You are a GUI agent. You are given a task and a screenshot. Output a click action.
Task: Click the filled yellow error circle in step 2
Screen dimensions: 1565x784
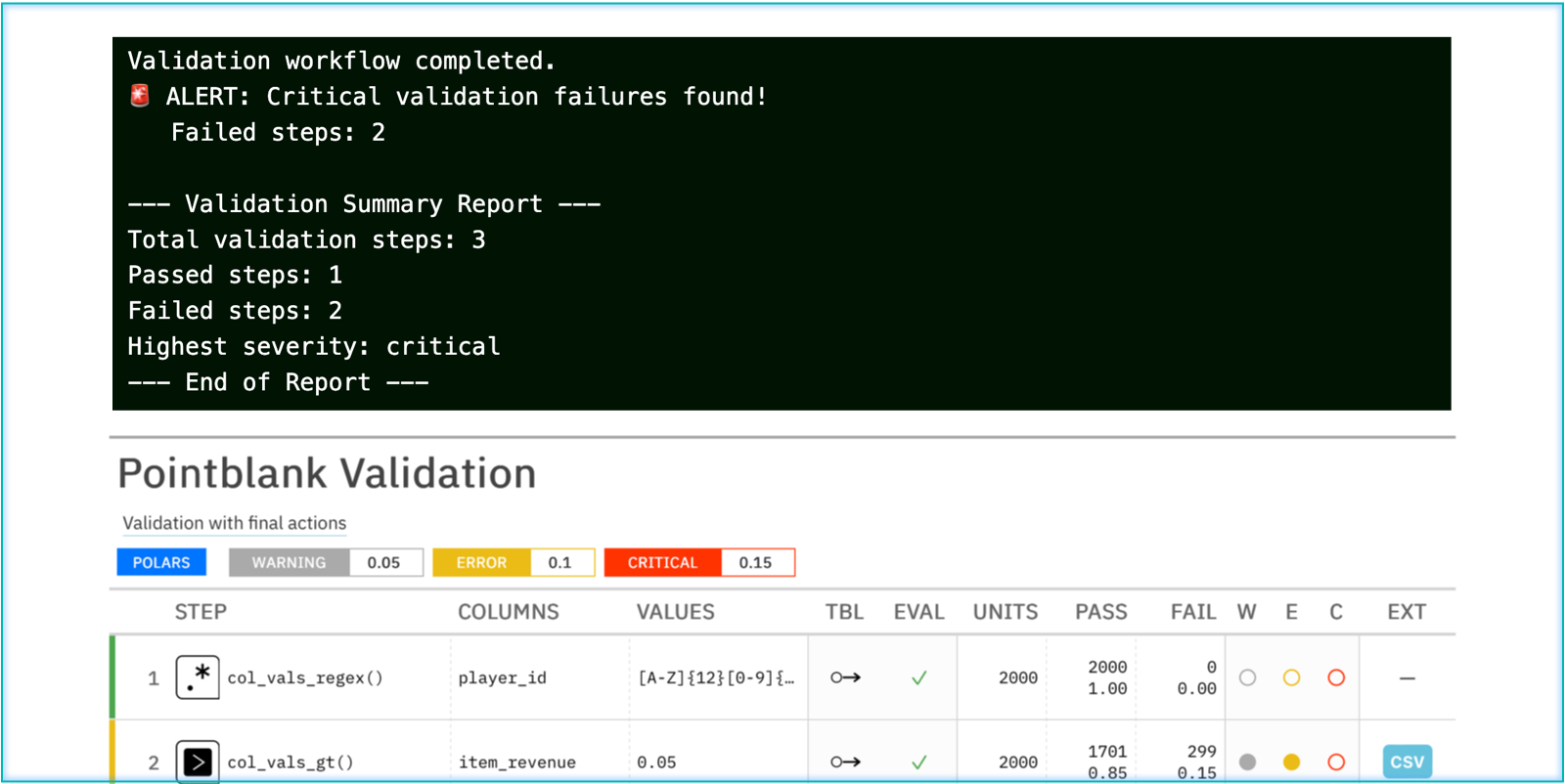[1291, 762]
